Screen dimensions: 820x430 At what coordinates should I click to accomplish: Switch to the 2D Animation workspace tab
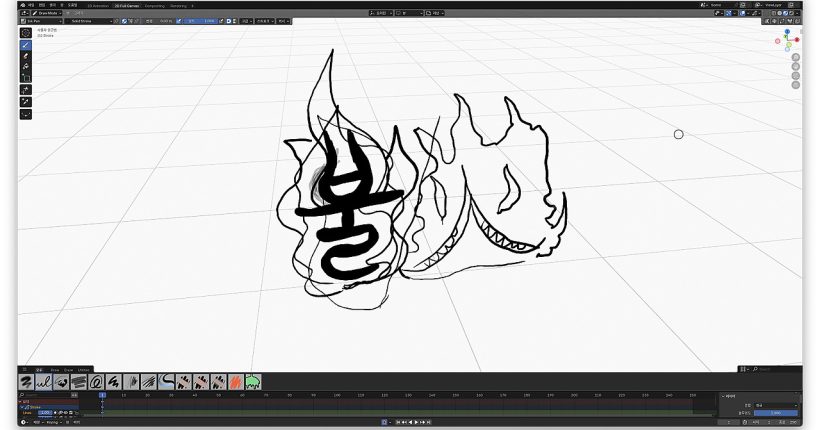pyautogui.click(x=97, y=5)
